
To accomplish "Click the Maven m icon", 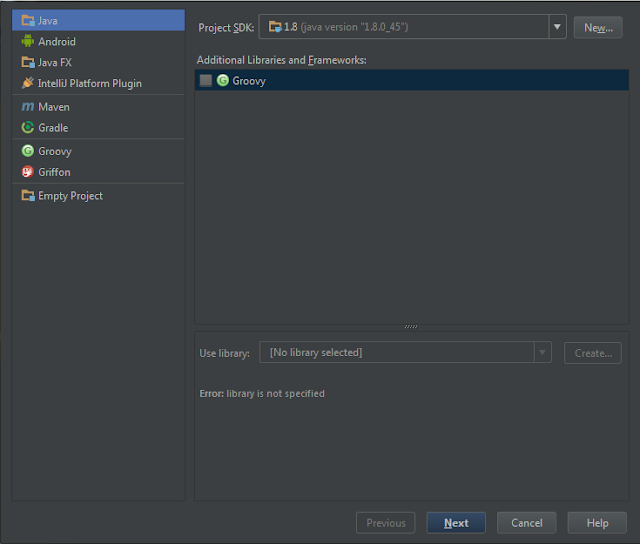I will click(28, 107).
